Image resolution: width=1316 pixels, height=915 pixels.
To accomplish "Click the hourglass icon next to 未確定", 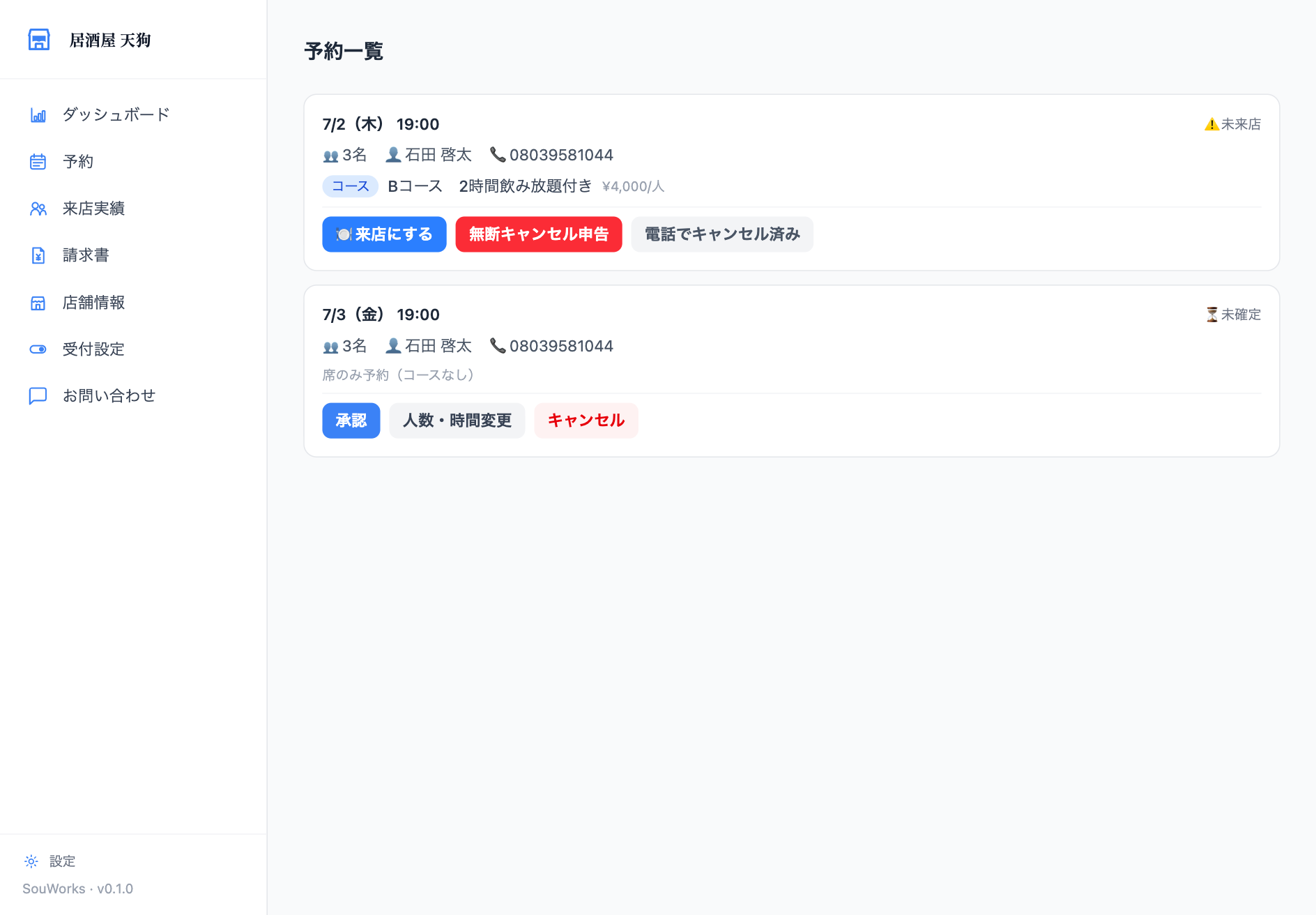I will point(1212,315).
